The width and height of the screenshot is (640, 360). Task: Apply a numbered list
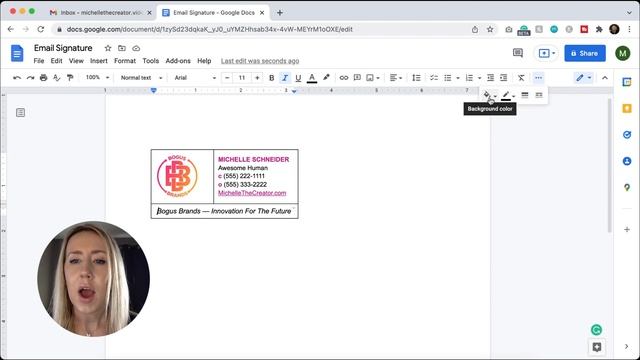[469, 78]
